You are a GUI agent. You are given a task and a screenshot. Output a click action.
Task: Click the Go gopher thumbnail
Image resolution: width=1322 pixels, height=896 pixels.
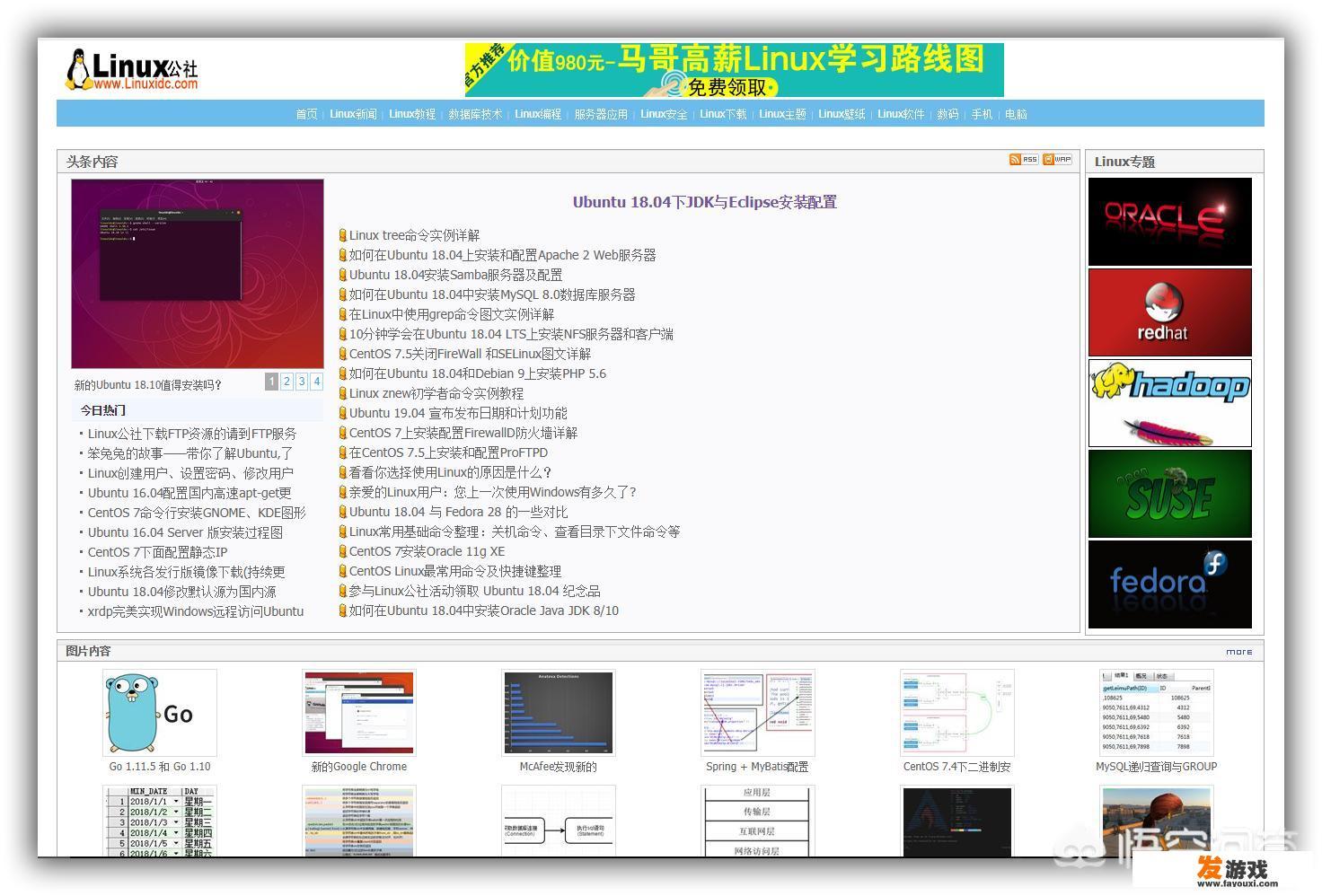pos(160,713)
